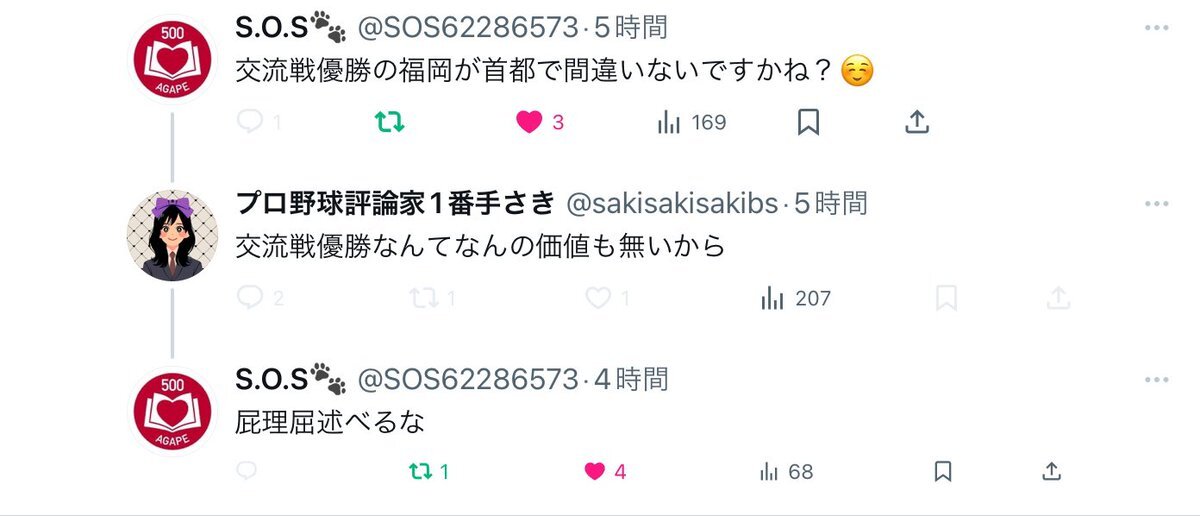Open the 4時間 timestamp on last tweet

pyautogui.click(x=631, y=380)
